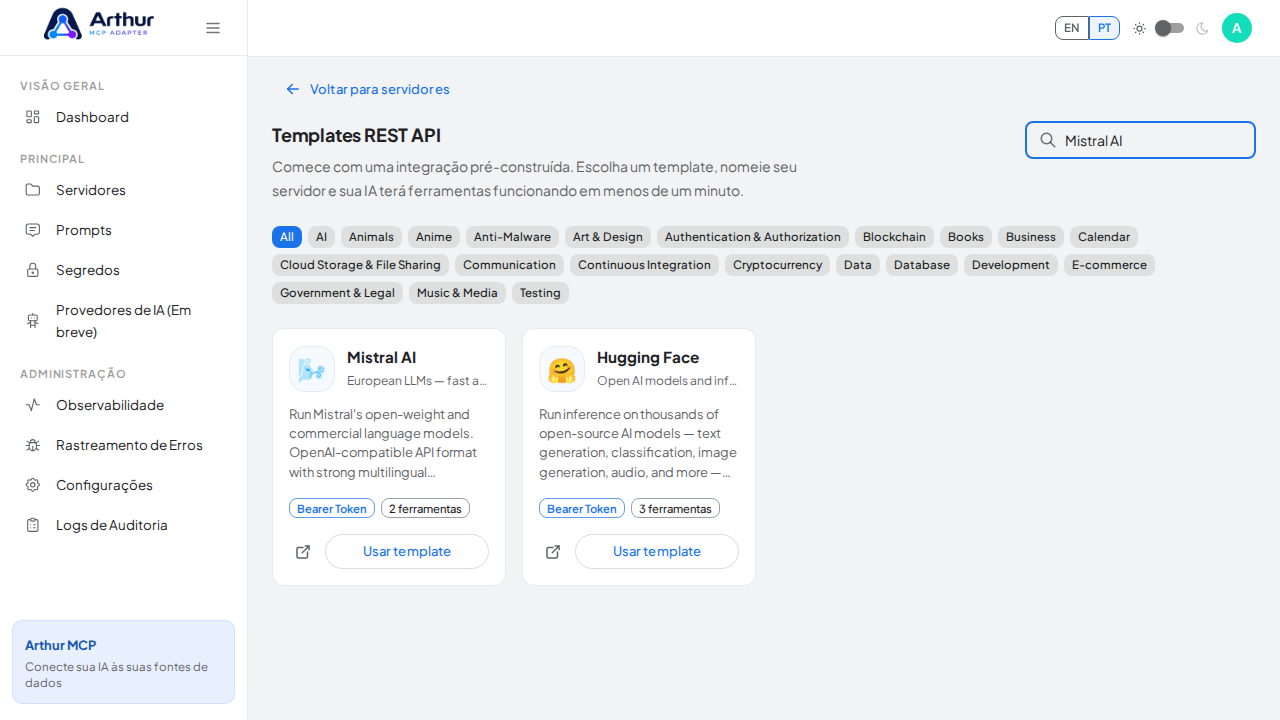Click the moon dark-mode icon
Image resolution: width=1280 pixels, height=720 pixels.
pos(1202,28)
